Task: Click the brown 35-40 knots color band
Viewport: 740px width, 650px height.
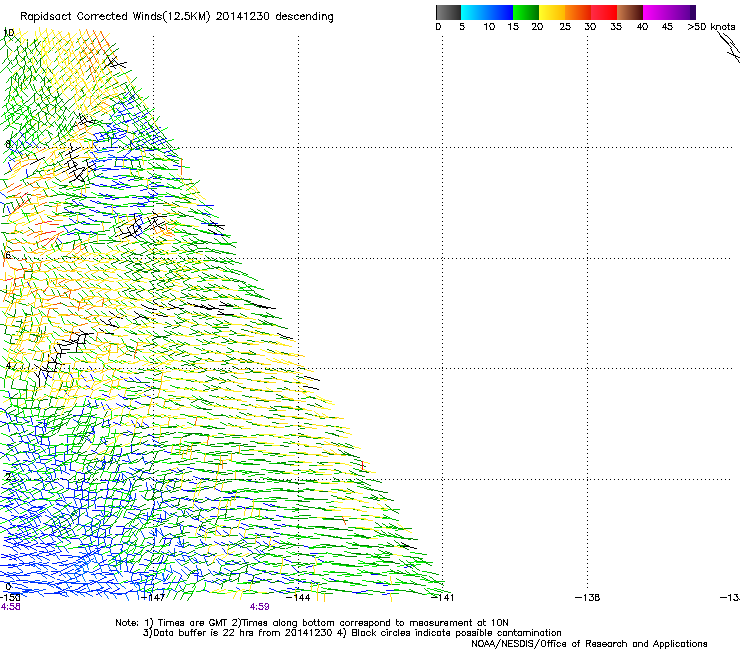Action: tap(630, 12)
